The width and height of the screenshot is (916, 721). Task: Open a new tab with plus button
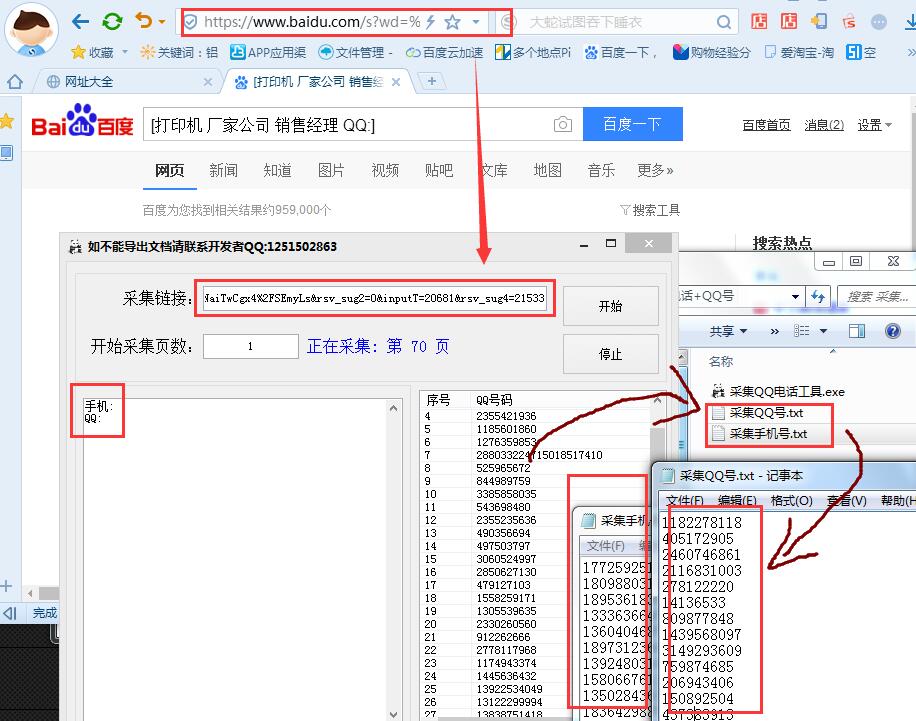coord(432,81)
